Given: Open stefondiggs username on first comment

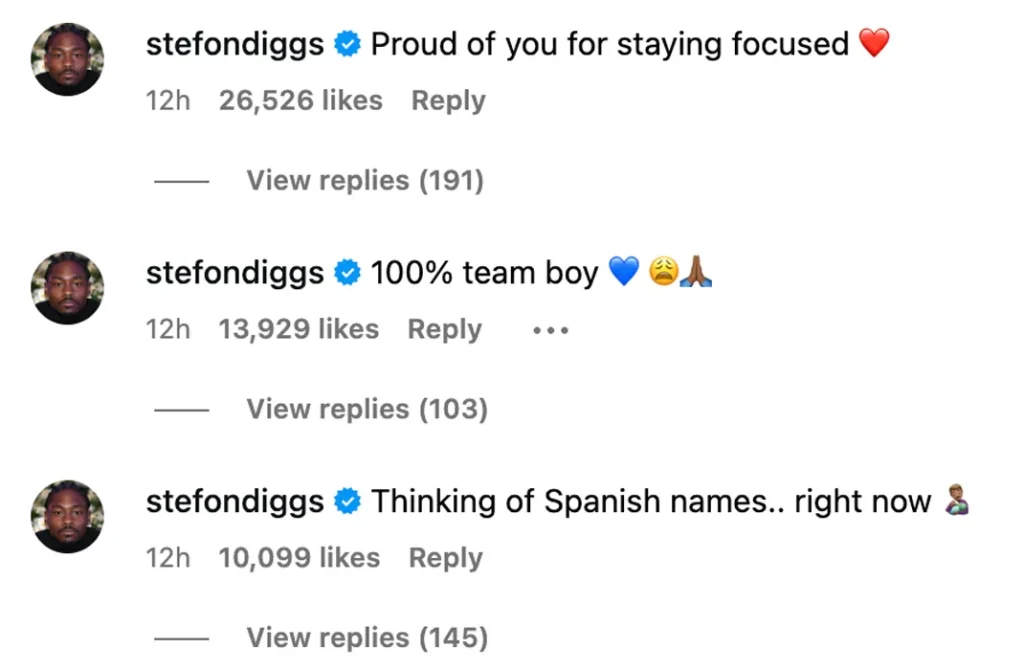Looking at the screenshot, I should point(235,44).
